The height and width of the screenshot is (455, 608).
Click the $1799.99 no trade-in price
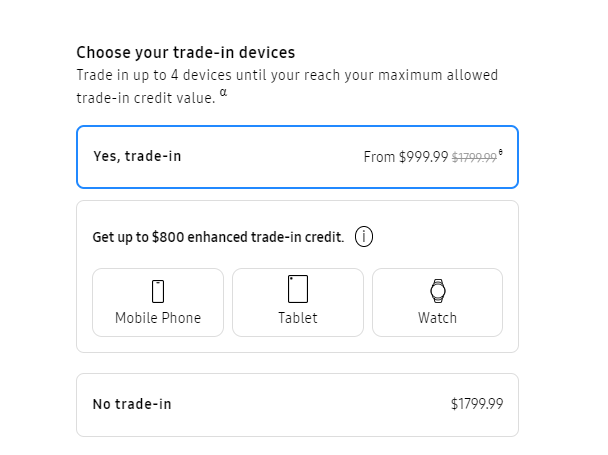[477, 404]
